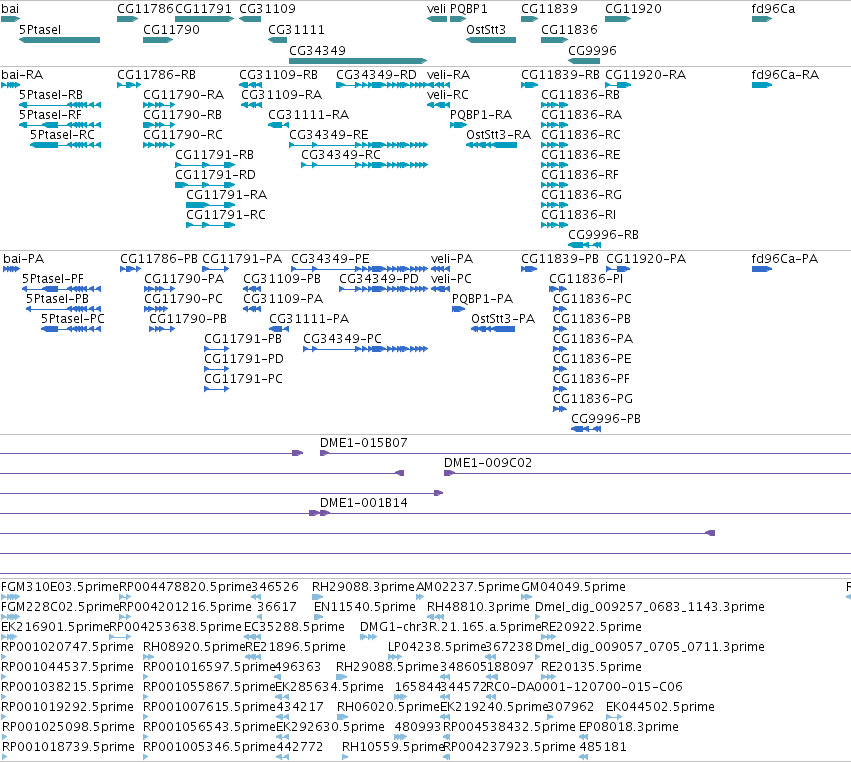Select the RH29088.3prime EST label

coord(363,587)
